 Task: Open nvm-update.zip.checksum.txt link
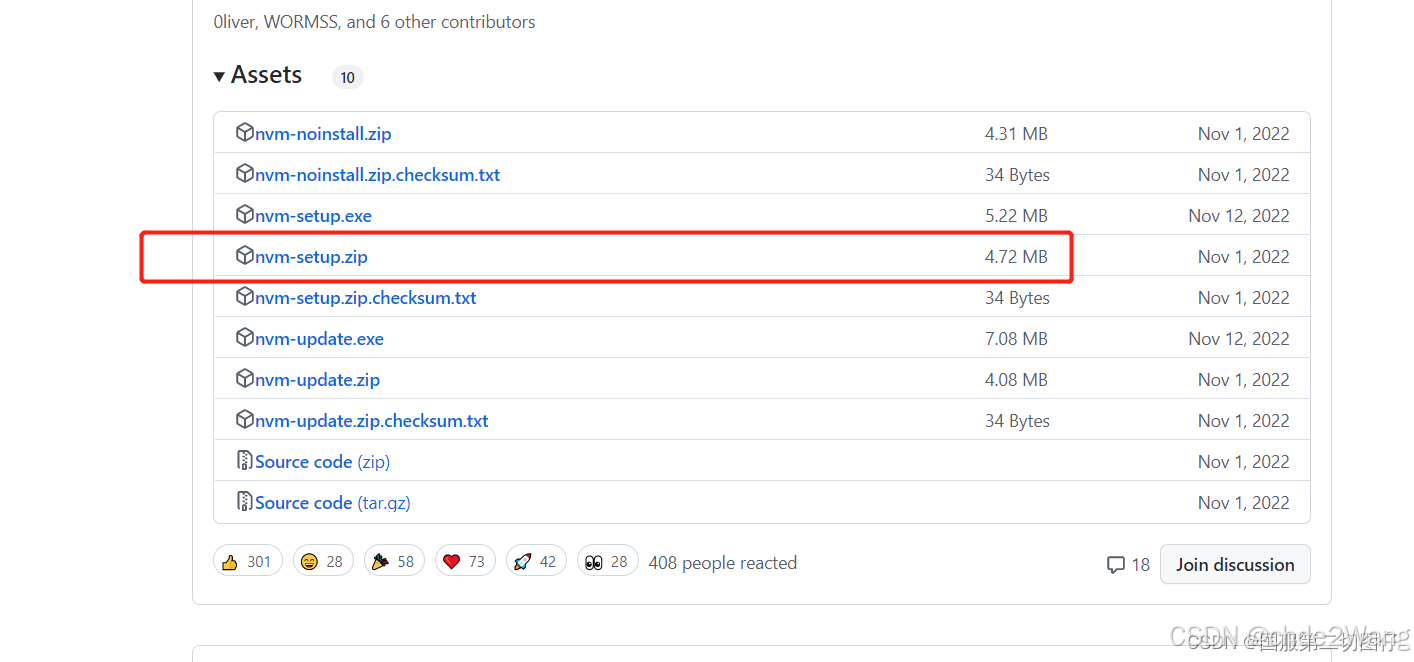(x=372, y=421)
